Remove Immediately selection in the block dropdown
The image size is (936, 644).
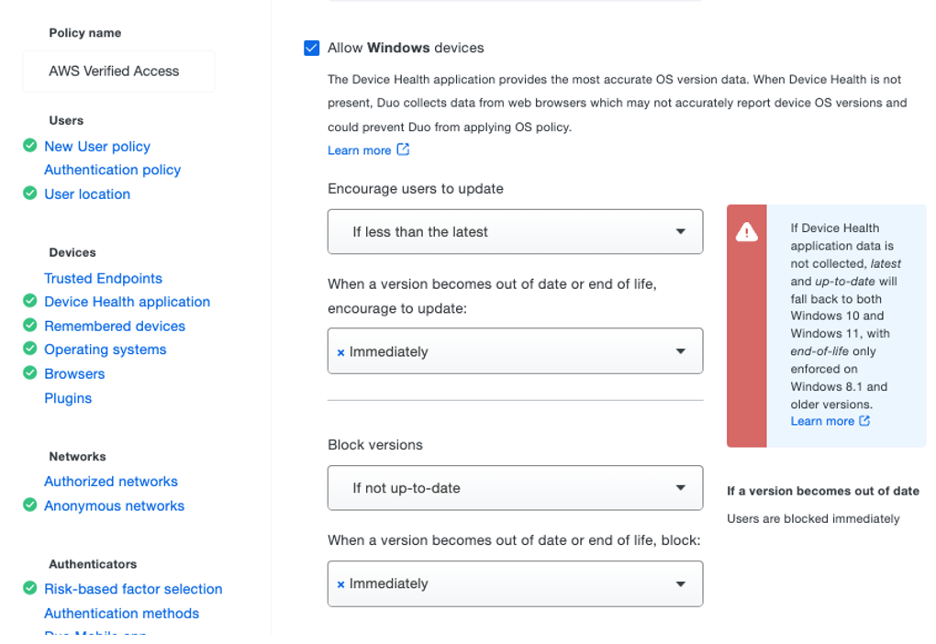(341, 584)
